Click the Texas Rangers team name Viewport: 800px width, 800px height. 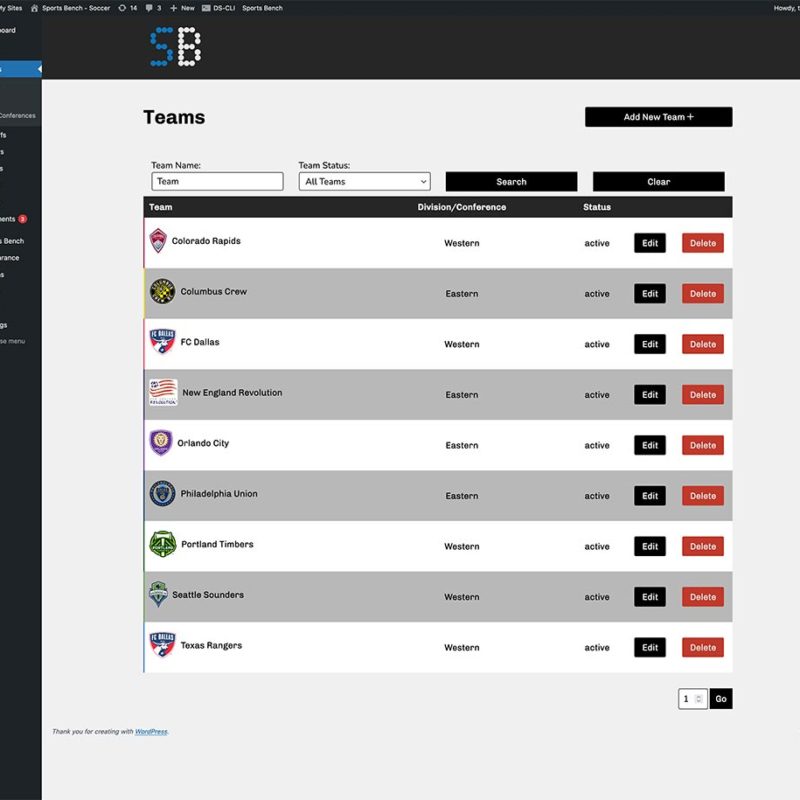211,645
